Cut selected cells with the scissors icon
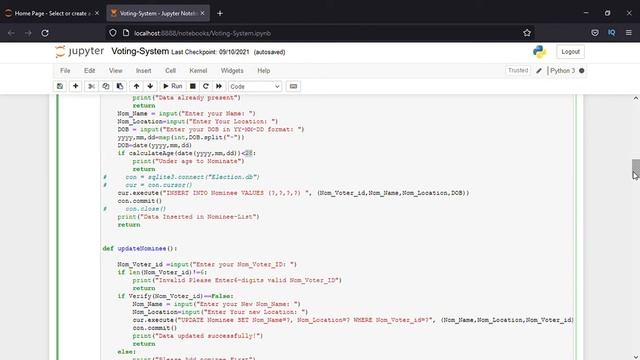The image size is (640, 360). coord(91,86)
